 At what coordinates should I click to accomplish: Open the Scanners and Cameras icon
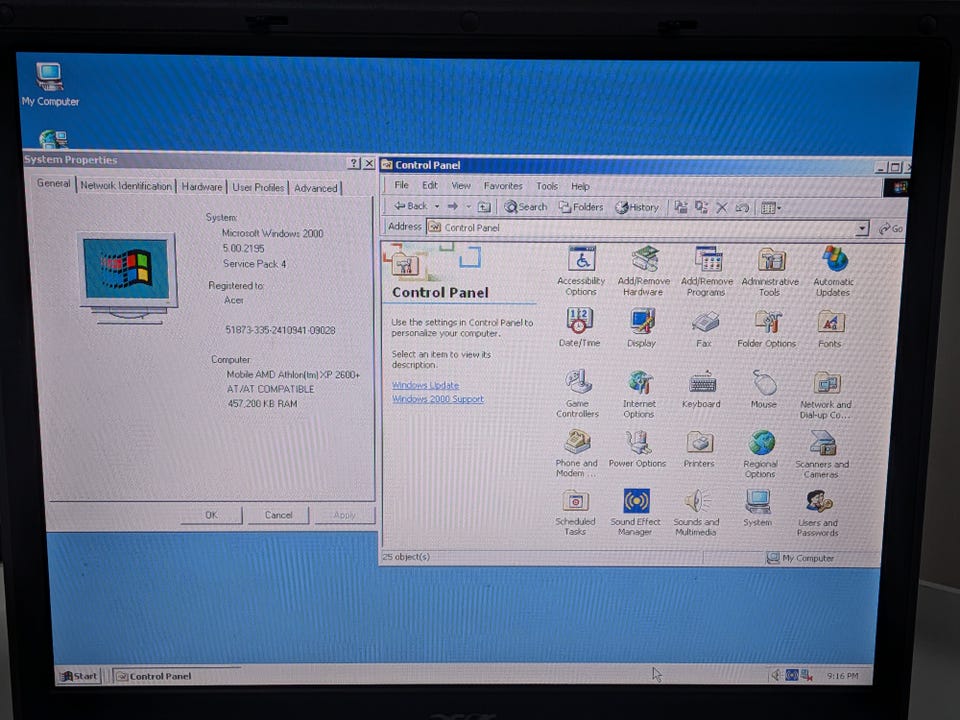point(822,454)
